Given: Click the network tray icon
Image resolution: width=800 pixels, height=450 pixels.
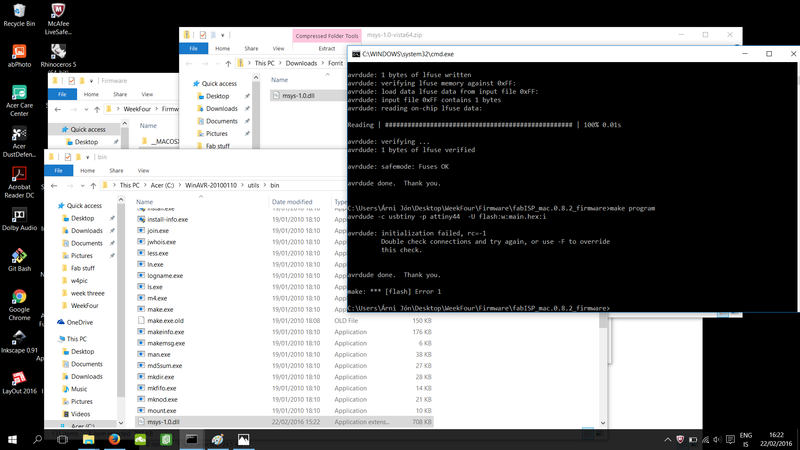Looking at the screenshot, I should click(x=706, y=439).
